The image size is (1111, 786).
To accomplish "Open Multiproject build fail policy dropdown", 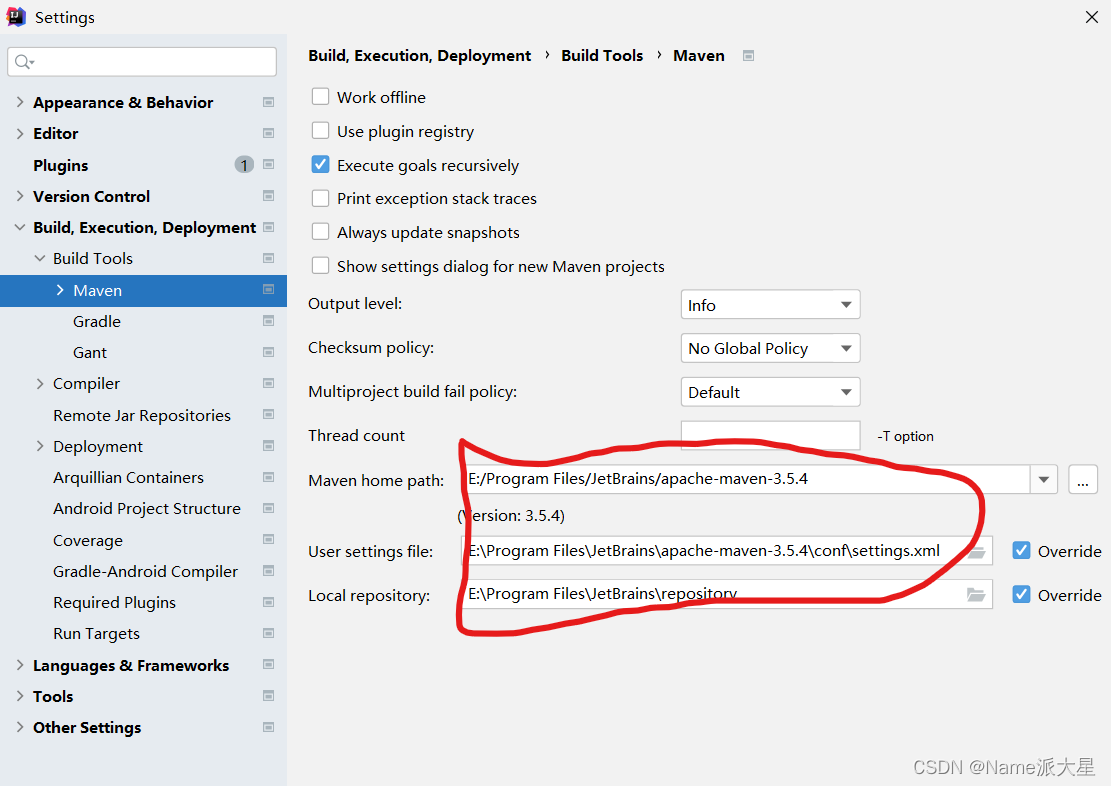I will [770, 392].
